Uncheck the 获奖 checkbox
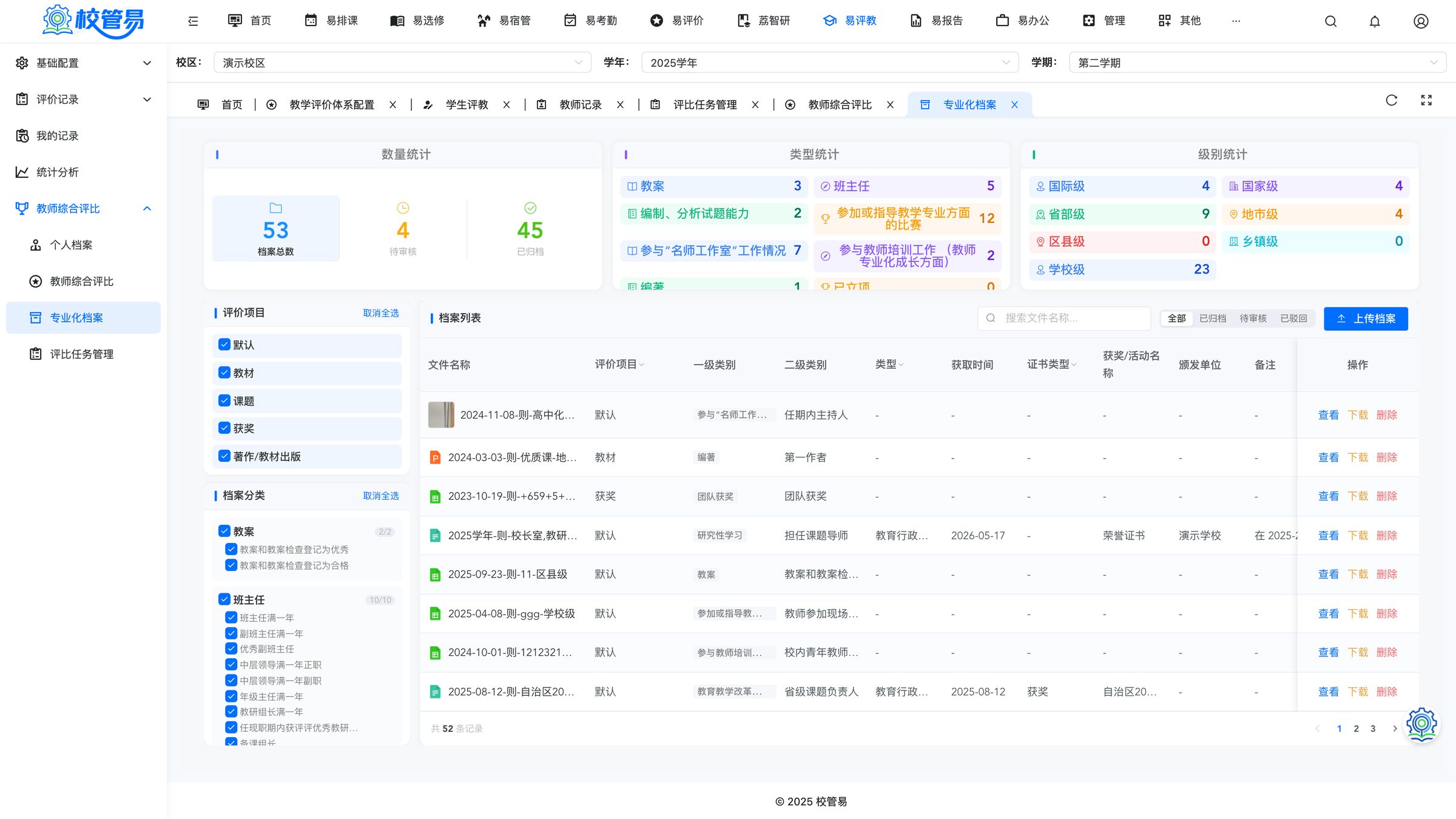The height and width of the screenshot is (819, 1456). click(224, 428)
